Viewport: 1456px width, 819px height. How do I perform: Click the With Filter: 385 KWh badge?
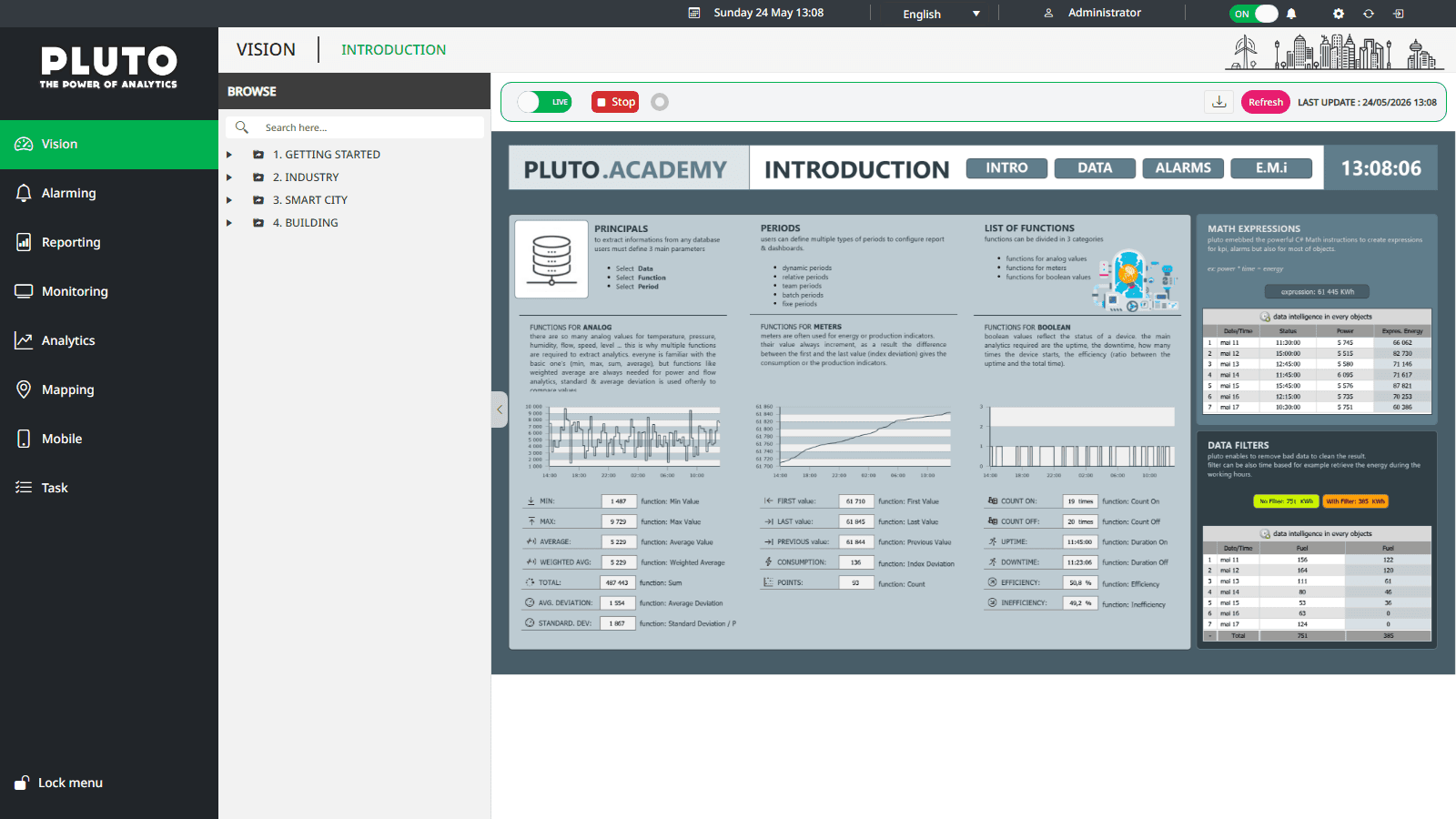(x=1356, y=501)
